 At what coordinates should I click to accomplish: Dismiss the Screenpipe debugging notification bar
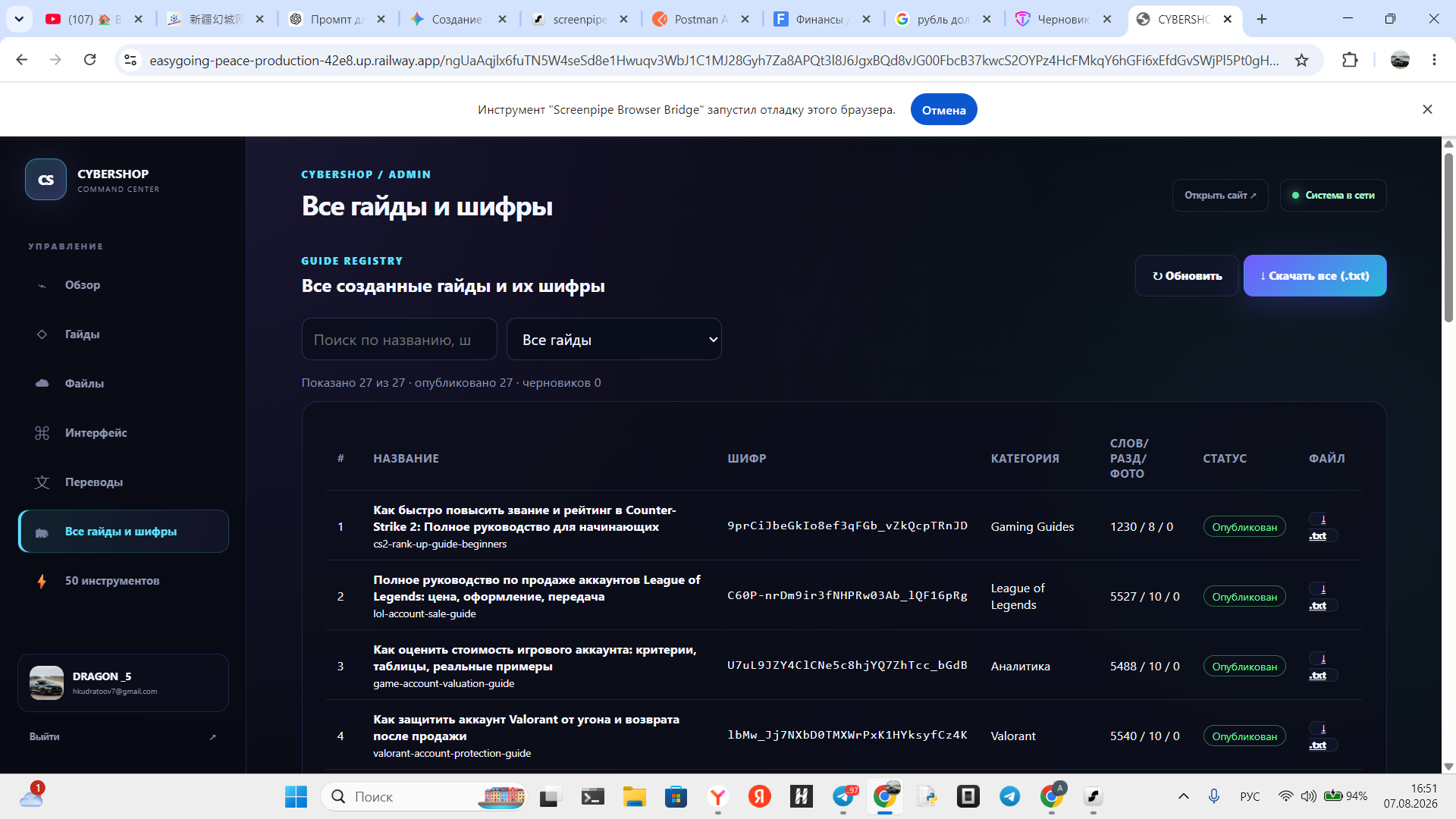1427,109
